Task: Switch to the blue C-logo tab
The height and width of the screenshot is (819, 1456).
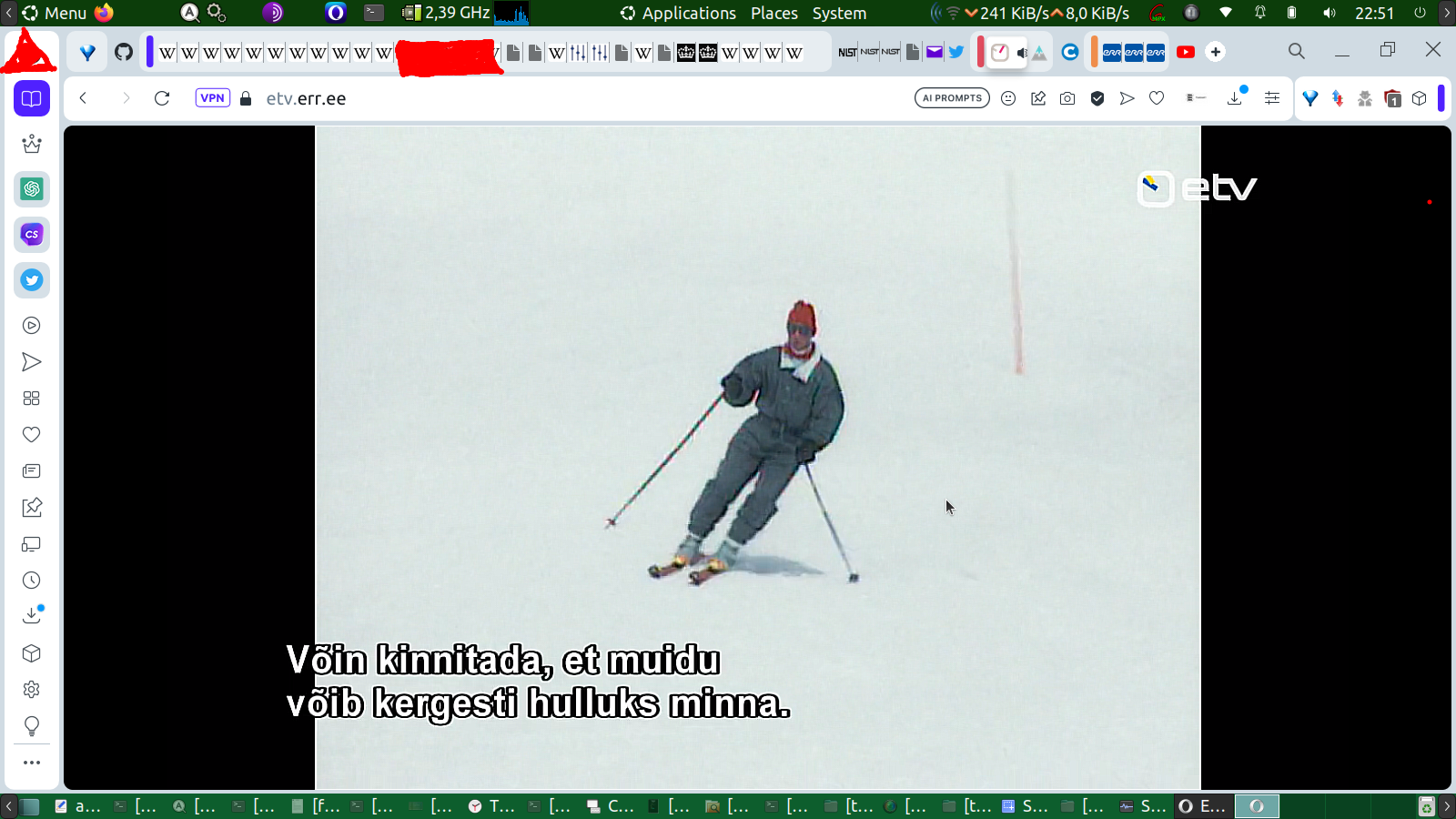Action: 1070,52
